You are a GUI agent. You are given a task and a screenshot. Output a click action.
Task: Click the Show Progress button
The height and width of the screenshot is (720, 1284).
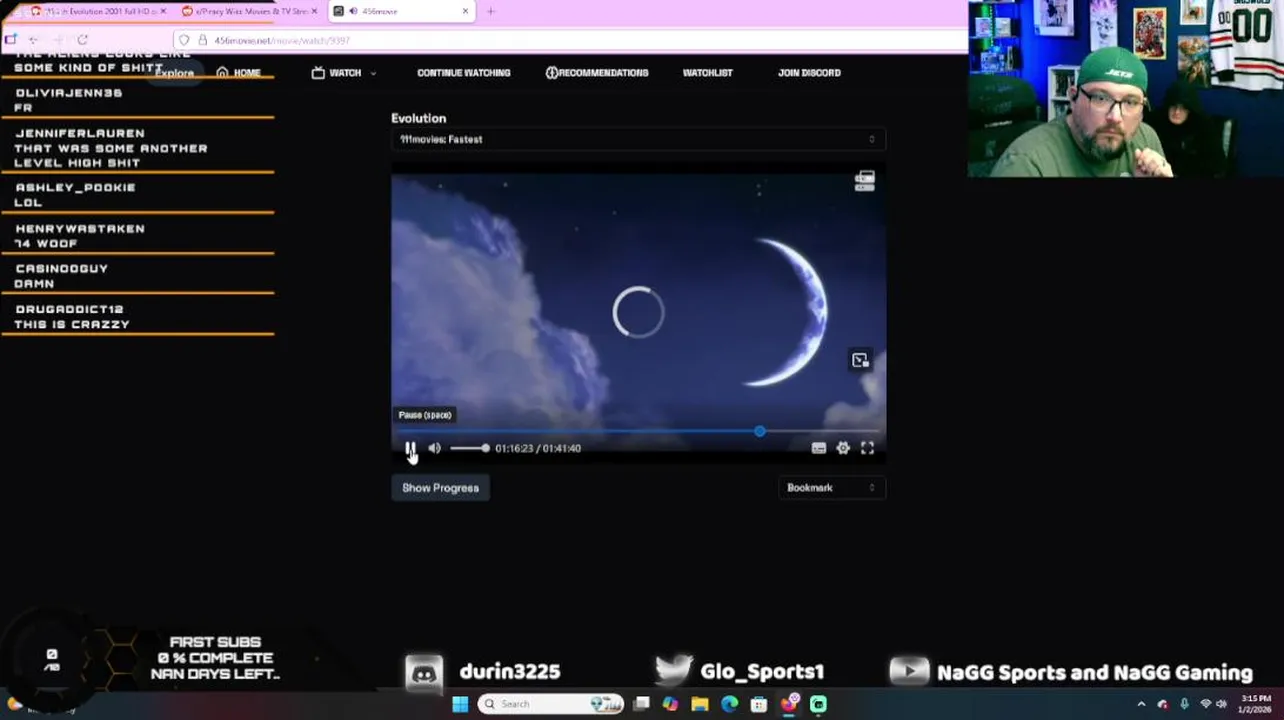[x=440, y=487]
